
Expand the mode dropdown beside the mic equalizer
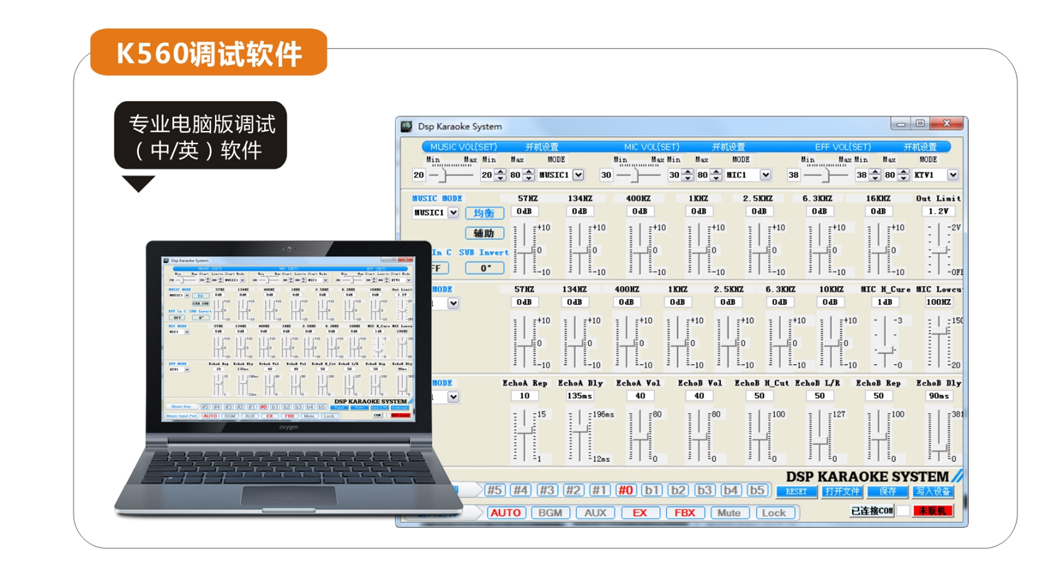(x=453, y=304)
